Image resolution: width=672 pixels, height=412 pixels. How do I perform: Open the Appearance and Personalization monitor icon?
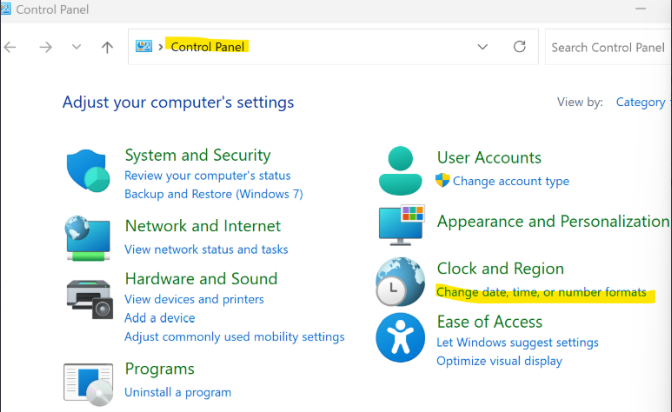pyautogui.click(x=402, y=225)
